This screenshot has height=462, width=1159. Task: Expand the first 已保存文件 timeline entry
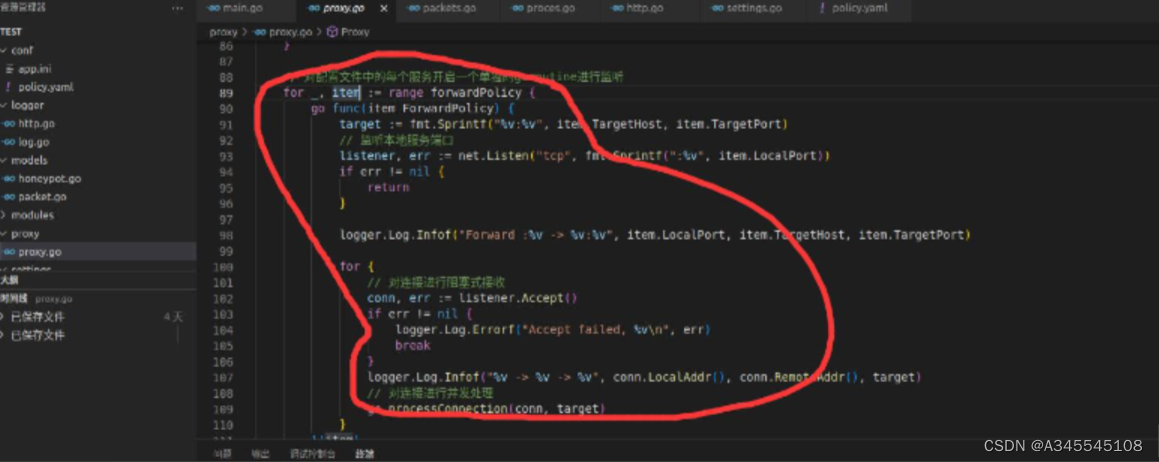click(x=37, y=317)
